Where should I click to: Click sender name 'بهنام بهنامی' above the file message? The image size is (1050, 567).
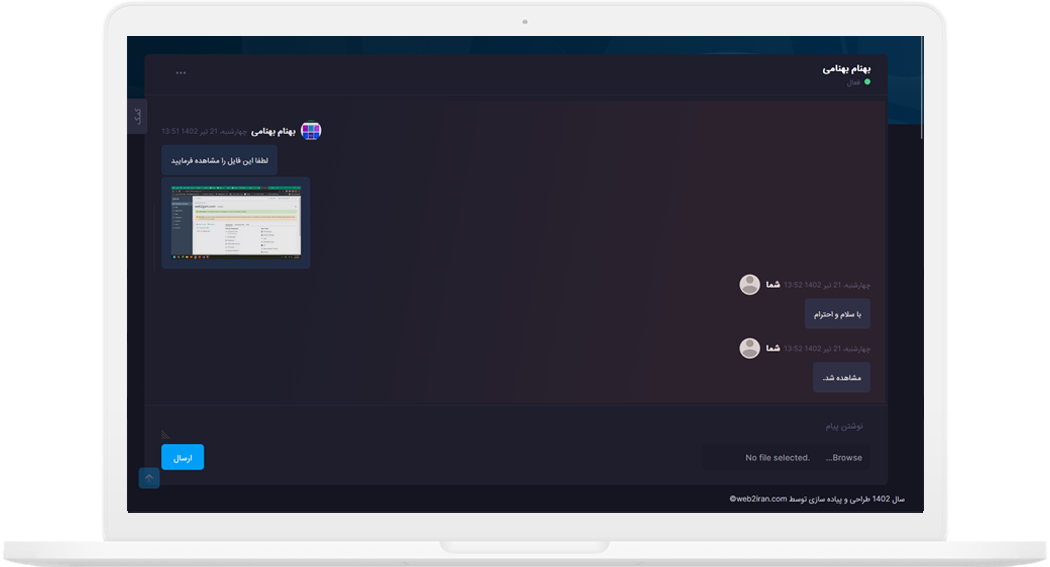point(273,131)
